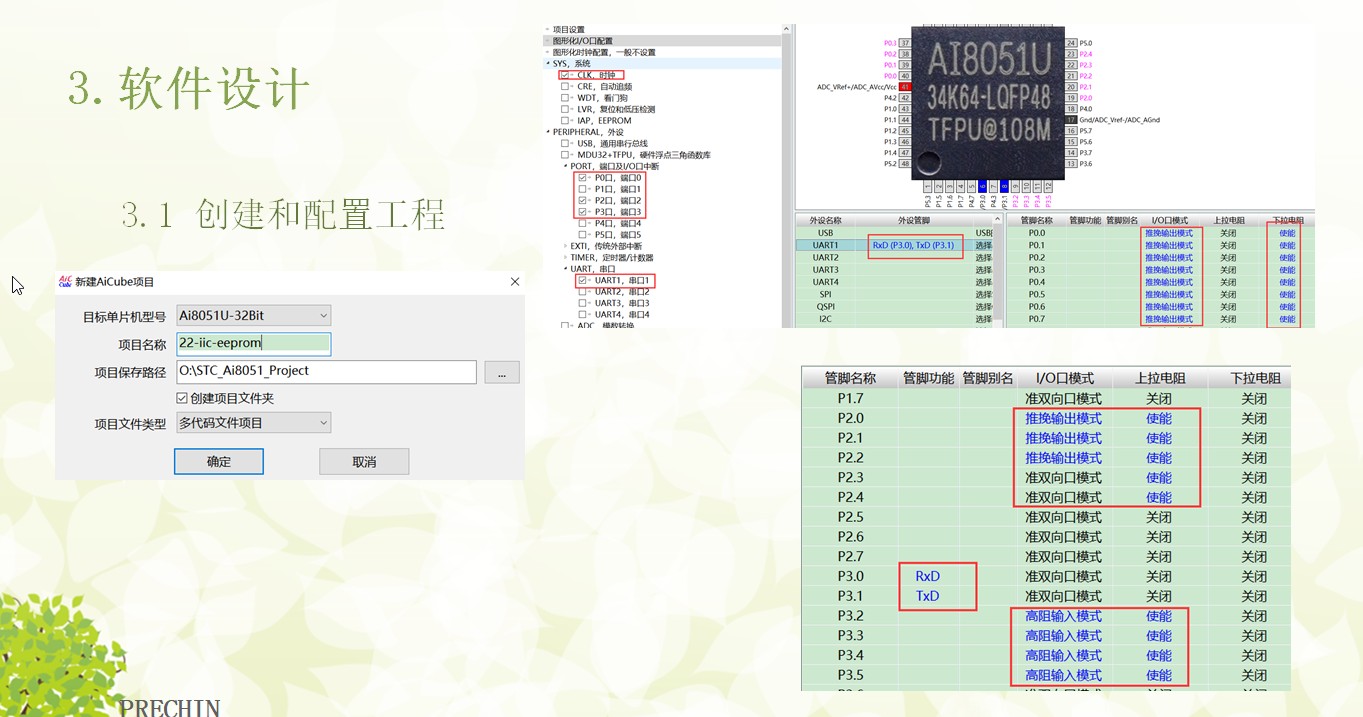This screenshot has width=1363, height=717.
Task: Click the AiCube logo in dialog title
Action: [65, 282]
